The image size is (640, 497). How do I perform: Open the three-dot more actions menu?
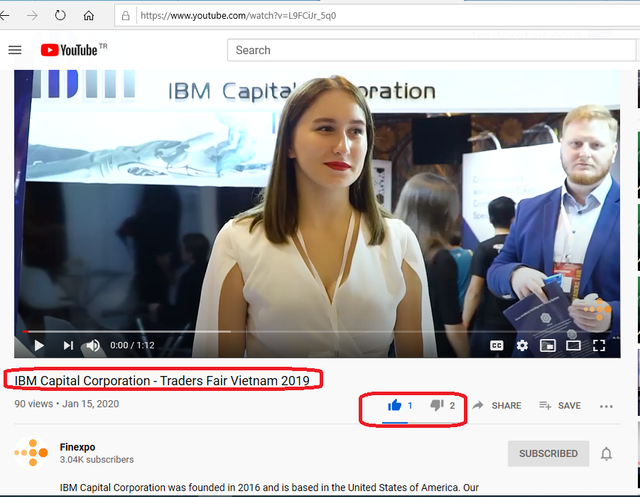(606, 406)
